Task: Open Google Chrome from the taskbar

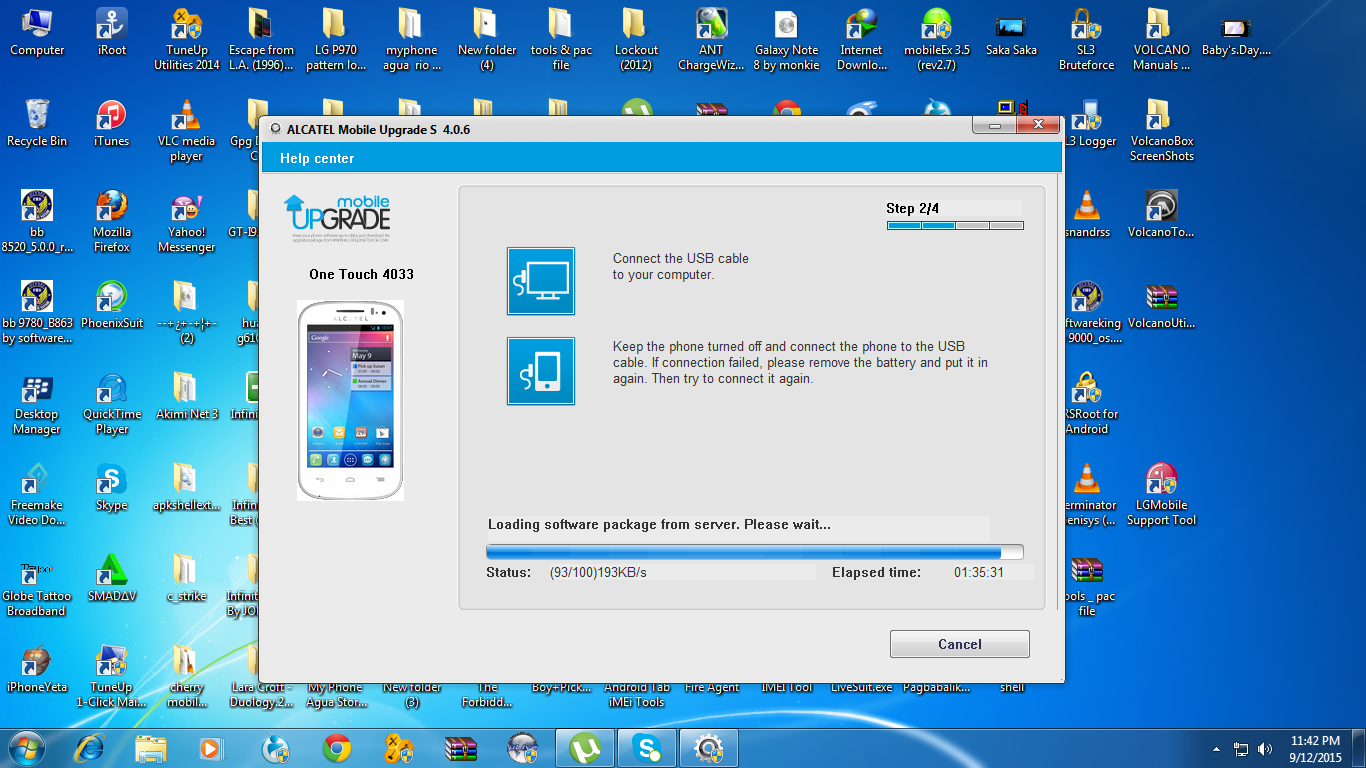Action: (x=337, y=748)
